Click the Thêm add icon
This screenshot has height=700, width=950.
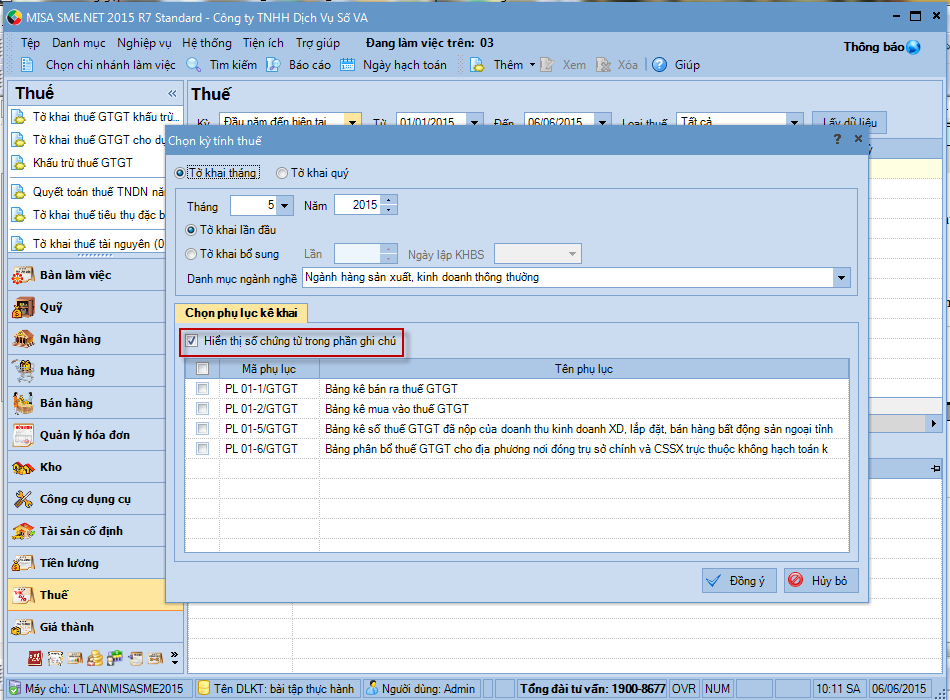pos(477,65)
